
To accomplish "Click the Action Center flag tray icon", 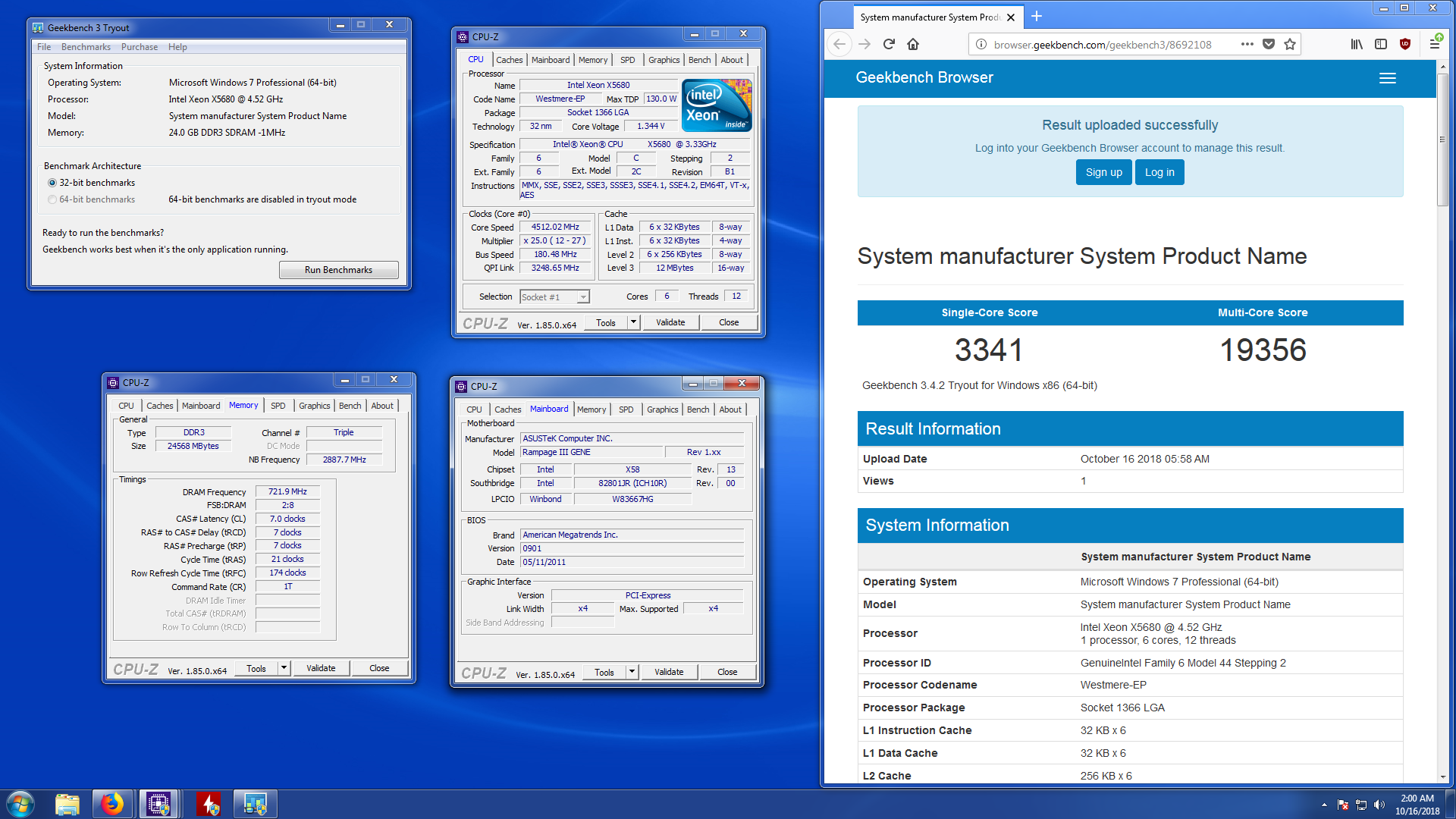I will (1343, 805).
